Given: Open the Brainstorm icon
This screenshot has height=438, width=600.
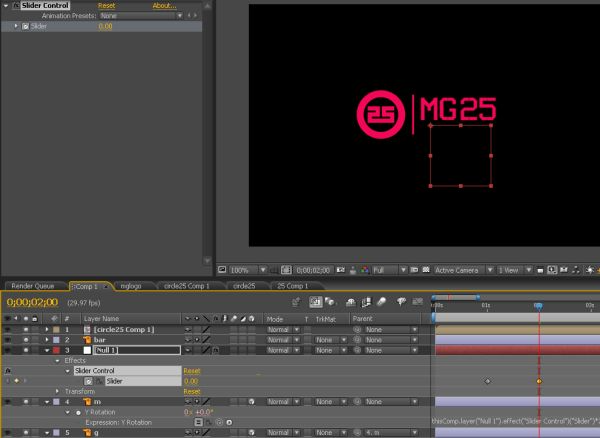Looking at the screenshot, I should pyautogui.click(x=401, y=302).
